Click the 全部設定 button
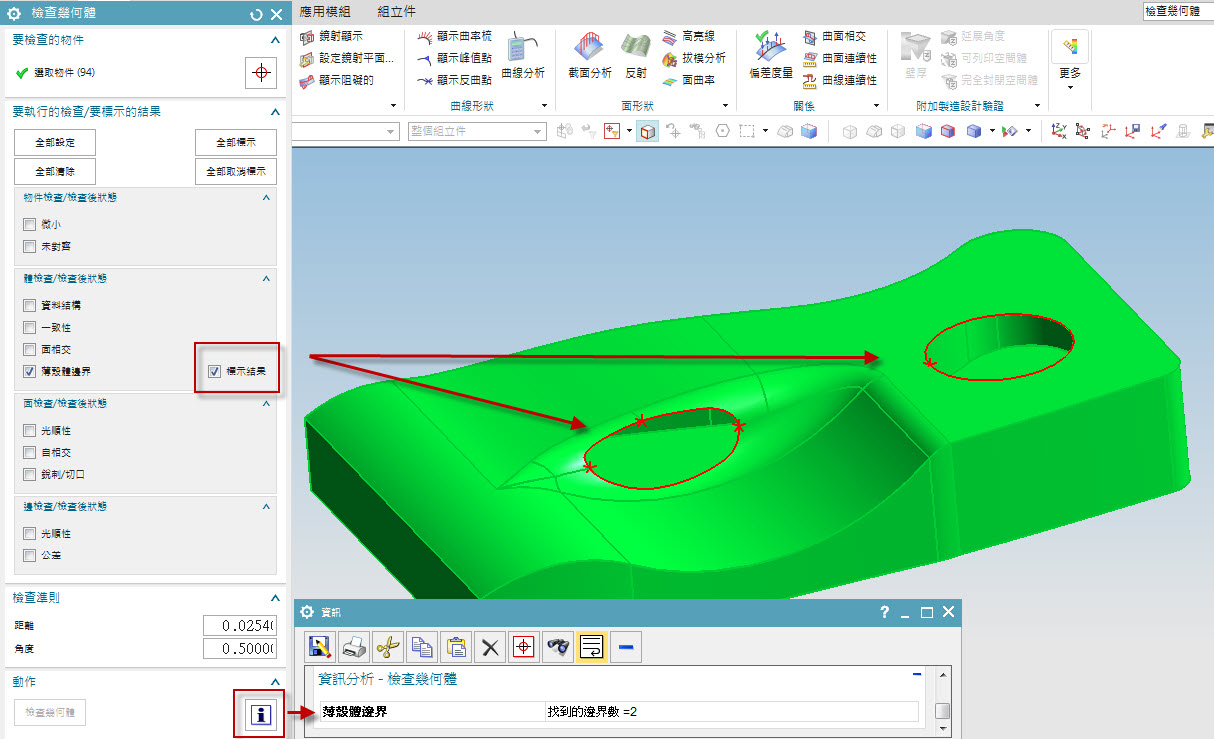Image resolution: width=1214 pixels, height=739 pixels. (x=55, y=142)
